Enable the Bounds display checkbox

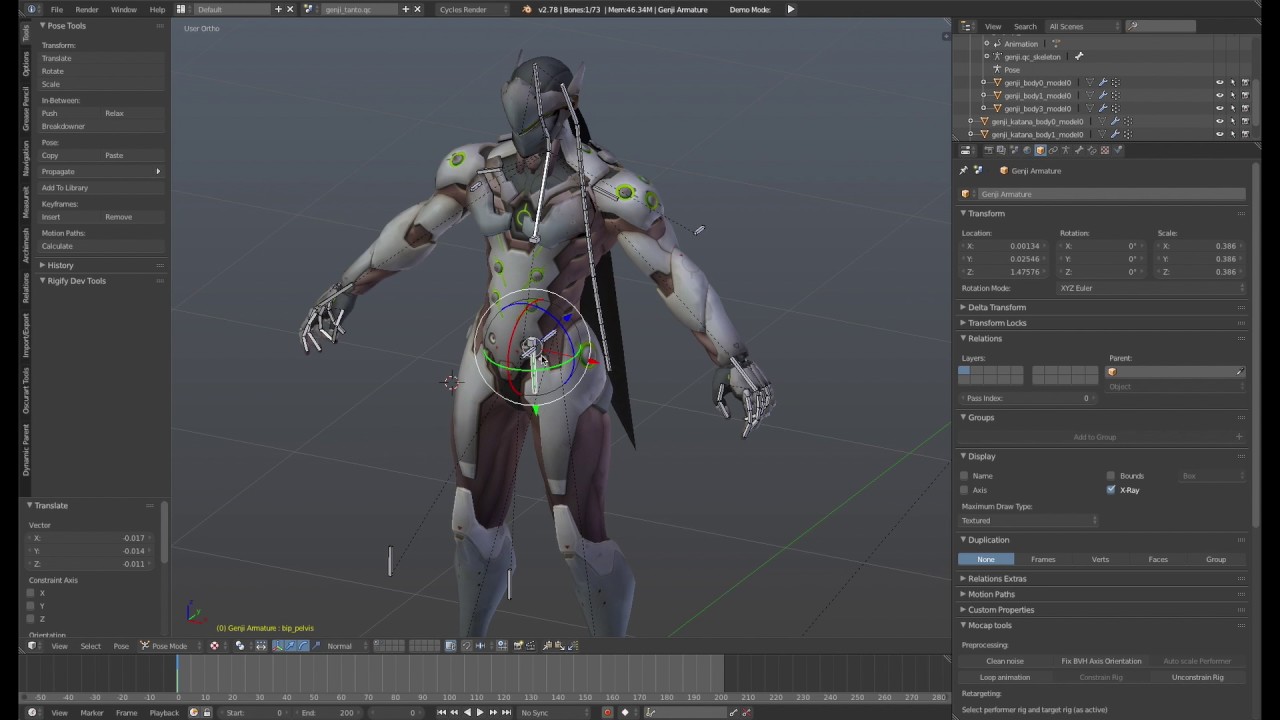click(x=1111, y=476)
